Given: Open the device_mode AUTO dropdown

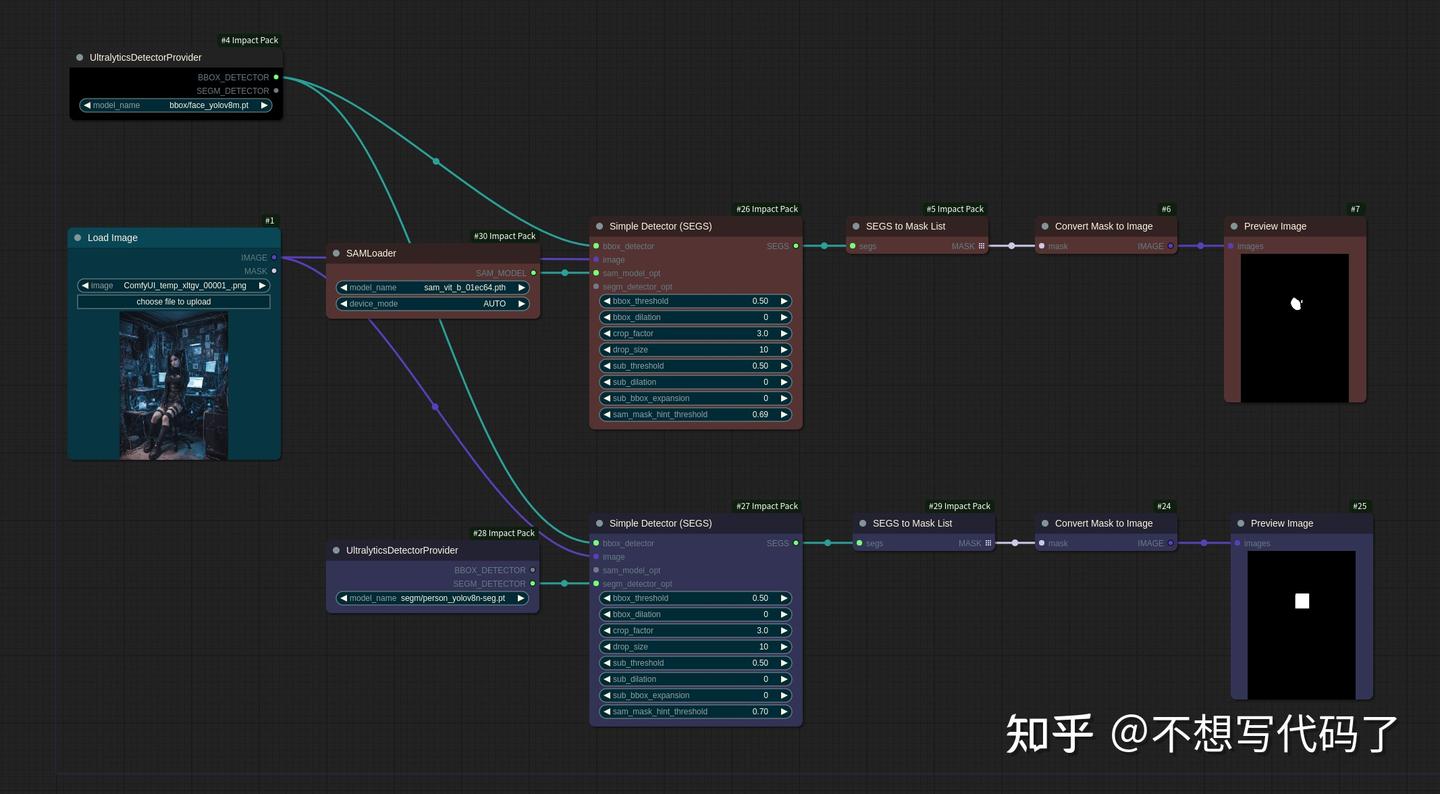Looking at the screenshot, I should tap(432, 303).
